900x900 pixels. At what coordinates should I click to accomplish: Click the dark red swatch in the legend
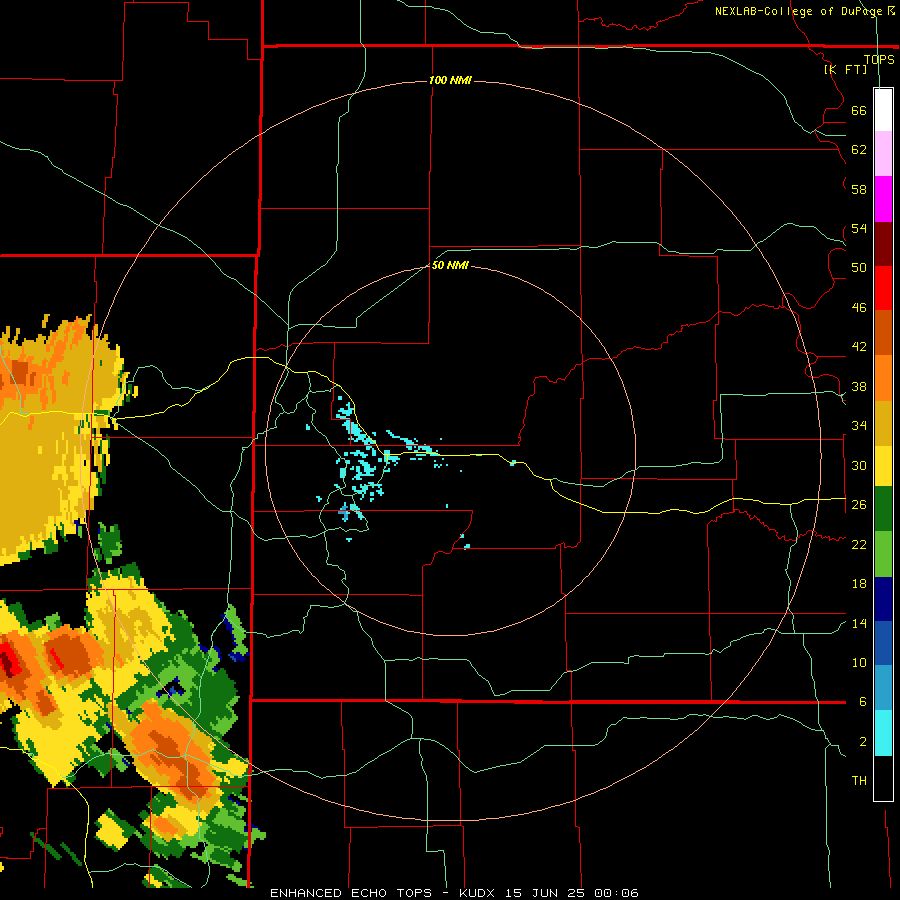click(x=883, y=243)
